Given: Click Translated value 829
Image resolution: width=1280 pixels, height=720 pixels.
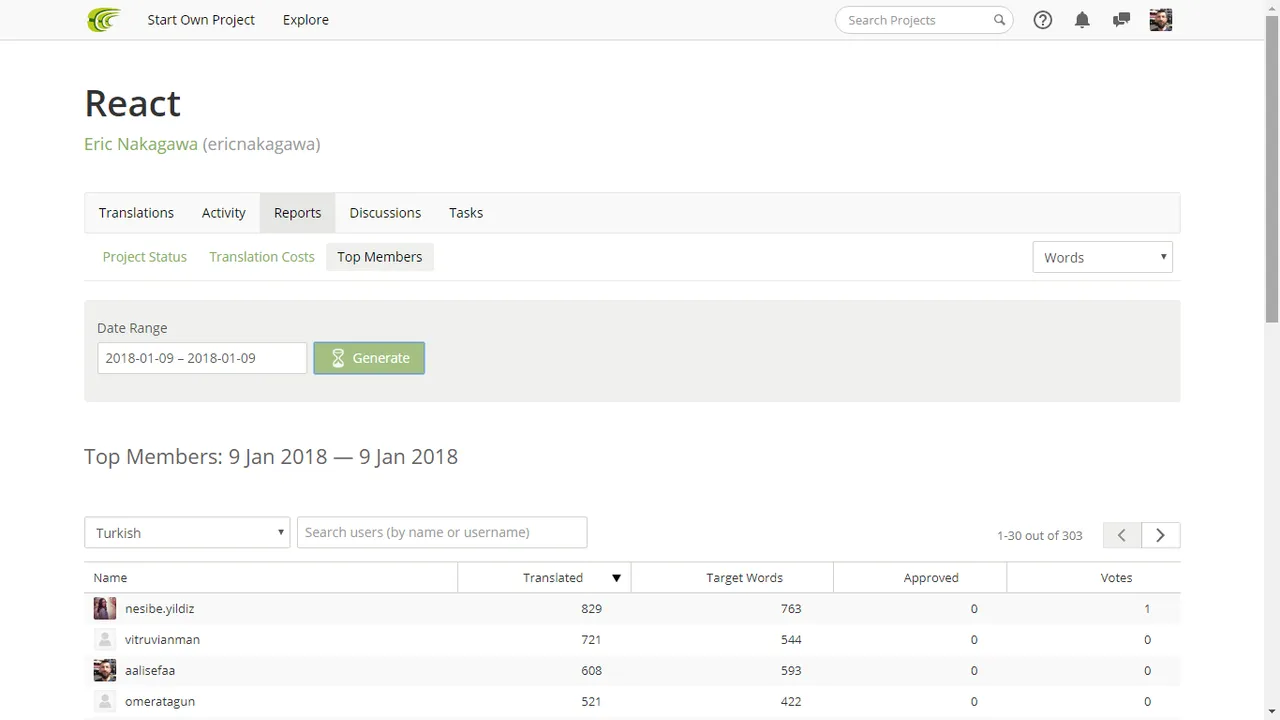Looking at the screenshot, I should click(x=591, y=608).
